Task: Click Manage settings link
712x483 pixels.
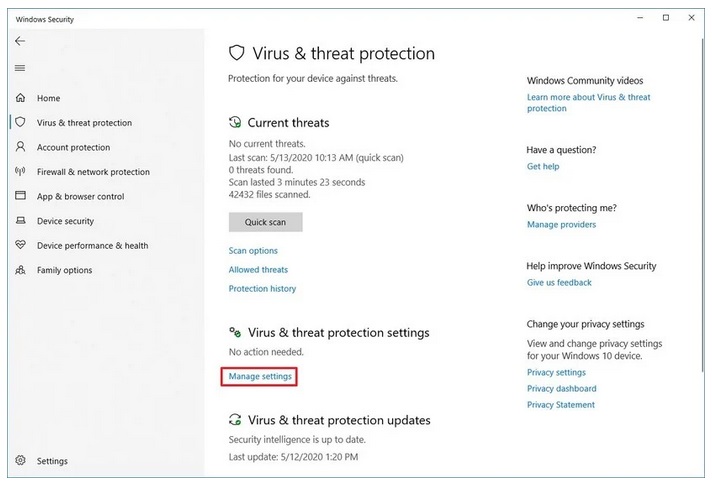Action: click(260, 376)
